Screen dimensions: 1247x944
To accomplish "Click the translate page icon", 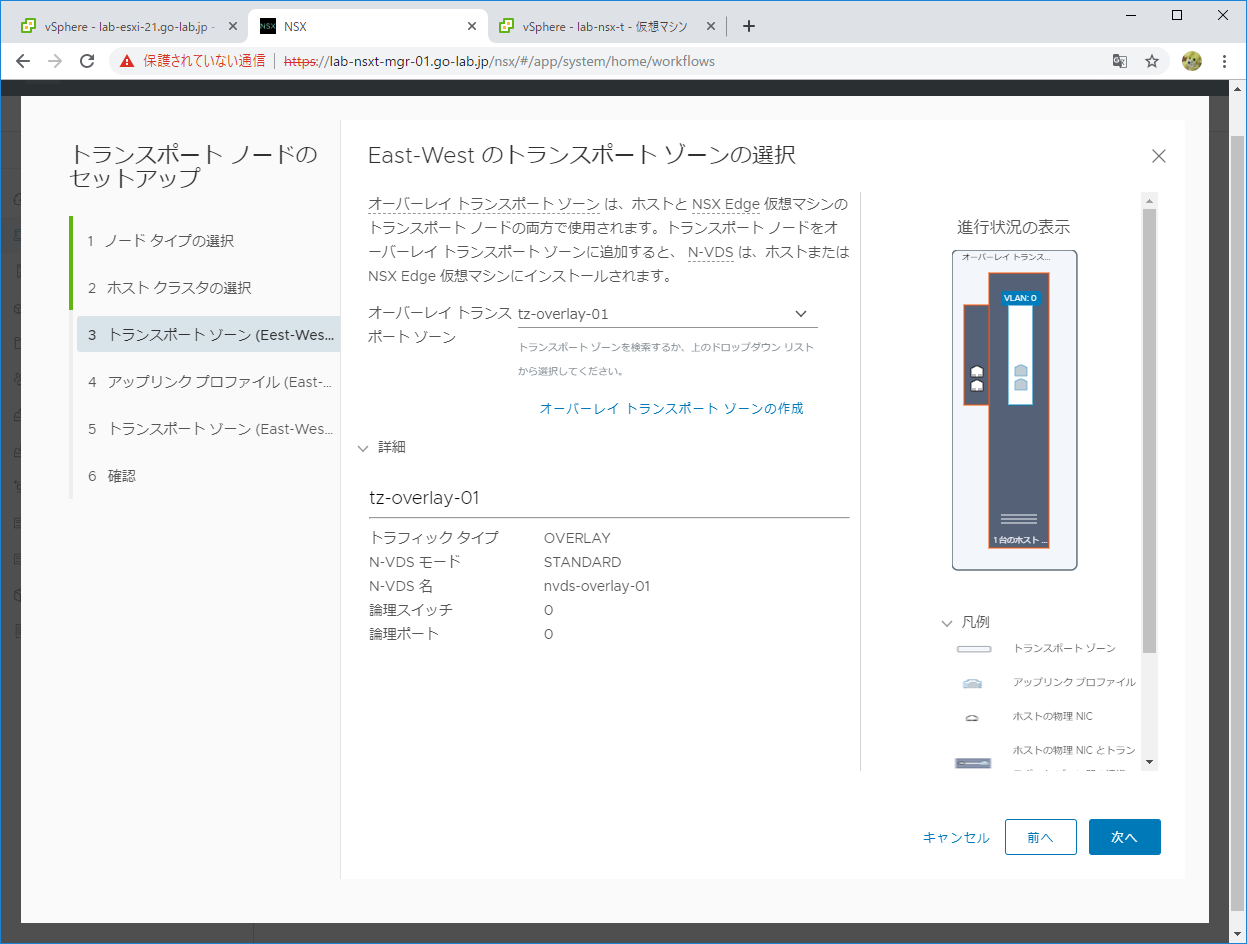I will click(x=1120, y=61).
